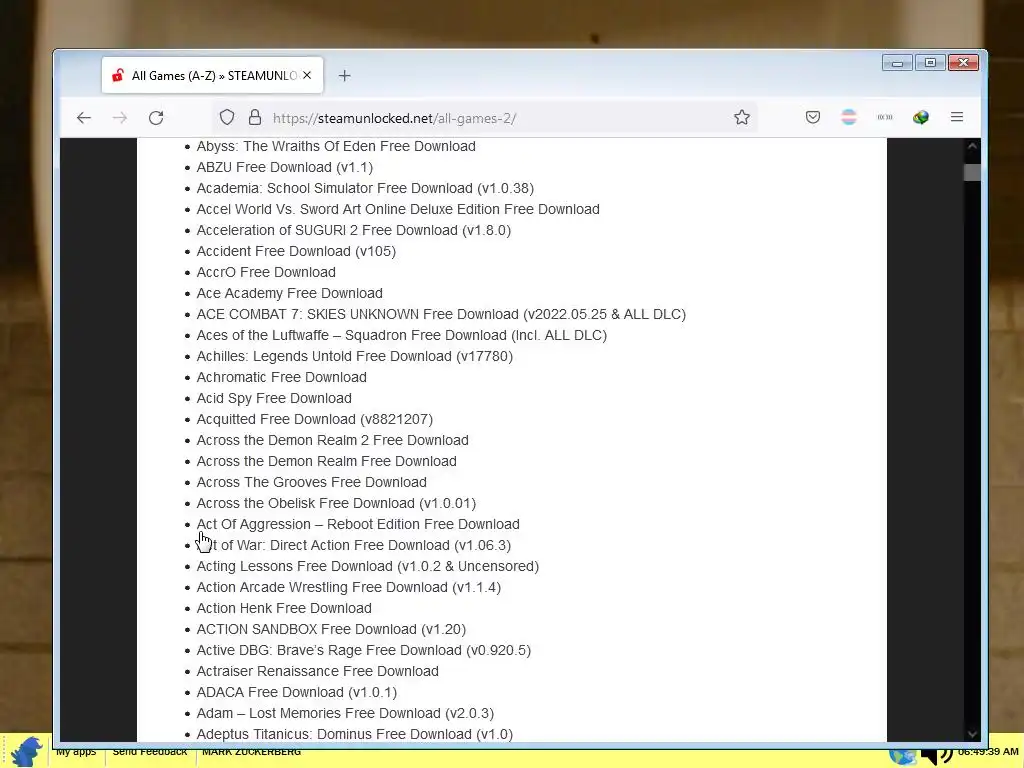The width and height of the screenshot is (1024, 768).
Task: Open Active DBG: Brave's Rage link
Action: (x=364, y=650)
